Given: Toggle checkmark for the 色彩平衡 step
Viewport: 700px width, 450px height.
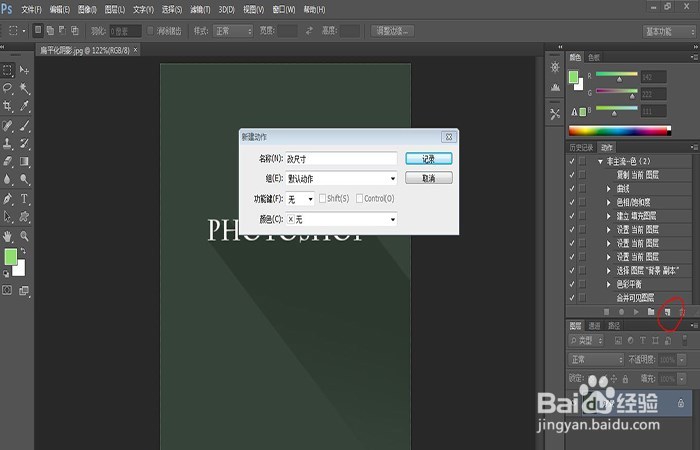Looking at the screenshot, I should (572, 284).
